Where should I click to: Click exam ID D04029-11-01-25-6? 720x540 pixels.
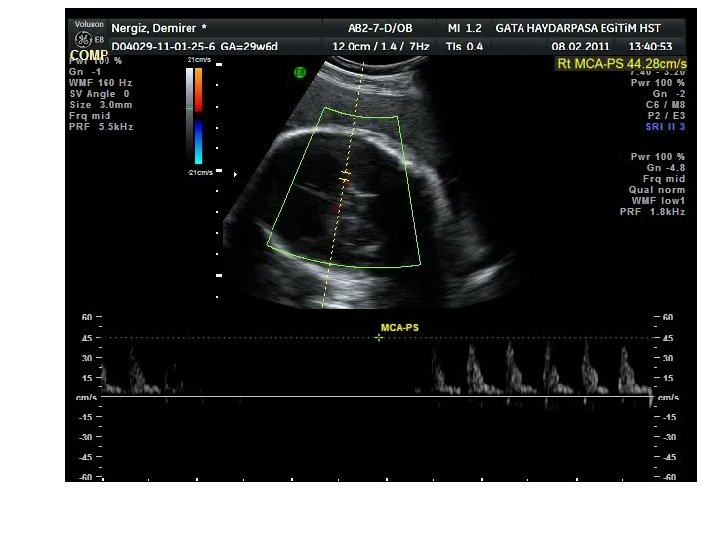pos(163,47)
